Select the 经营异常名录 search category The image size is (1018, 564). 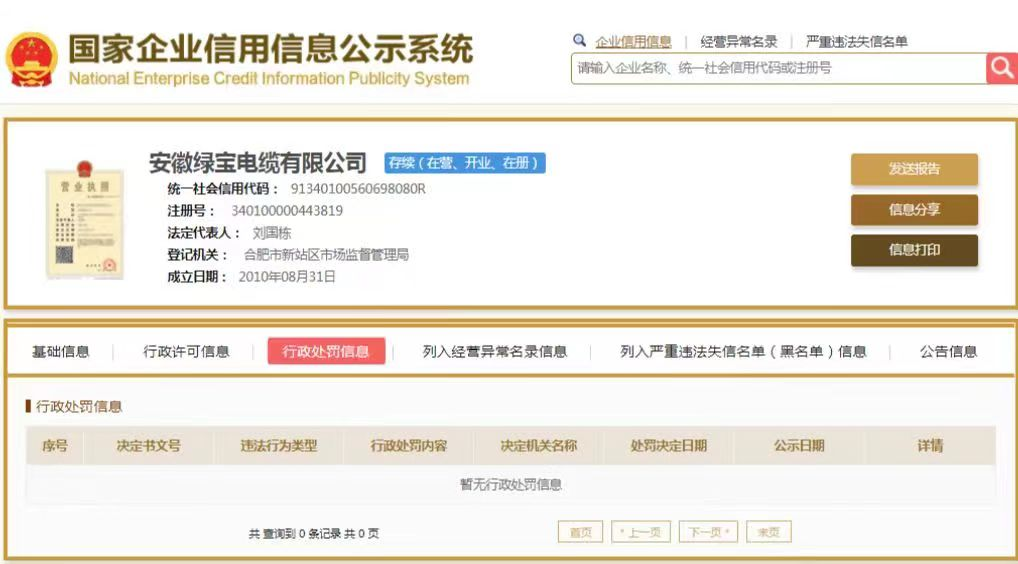[x=739, y=42]
